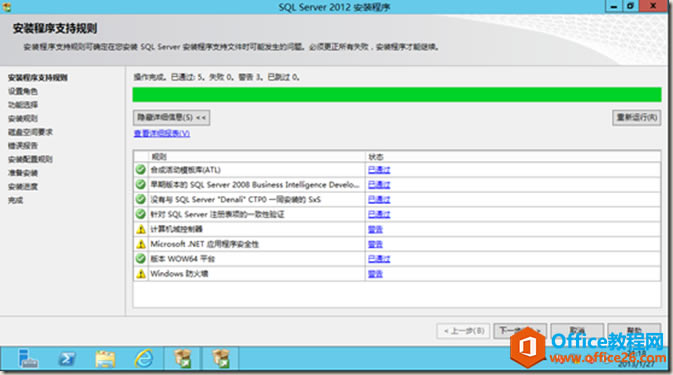Viewport: 673px width, 375px height.
Task: Click the warning triangle beside Windows 防火墙
Action: [x=141, y=274]
